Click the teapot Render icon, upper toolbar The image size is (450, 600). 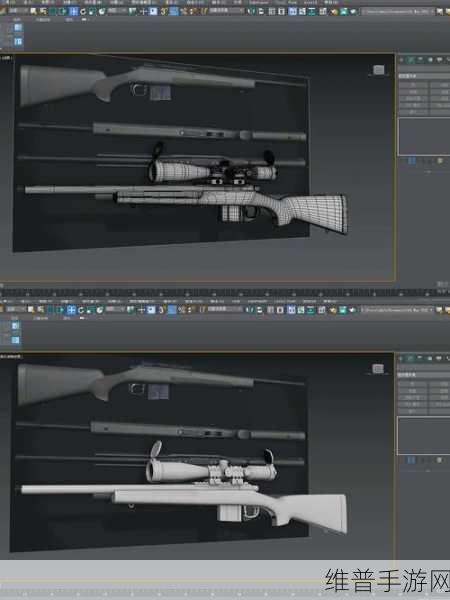[353, 11]
